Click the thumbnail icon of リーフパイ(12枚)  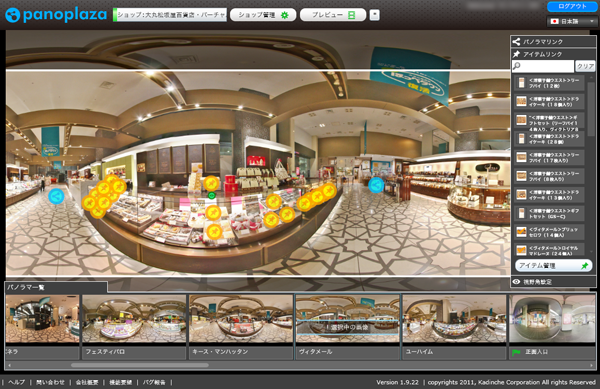(x=521, y=83)
